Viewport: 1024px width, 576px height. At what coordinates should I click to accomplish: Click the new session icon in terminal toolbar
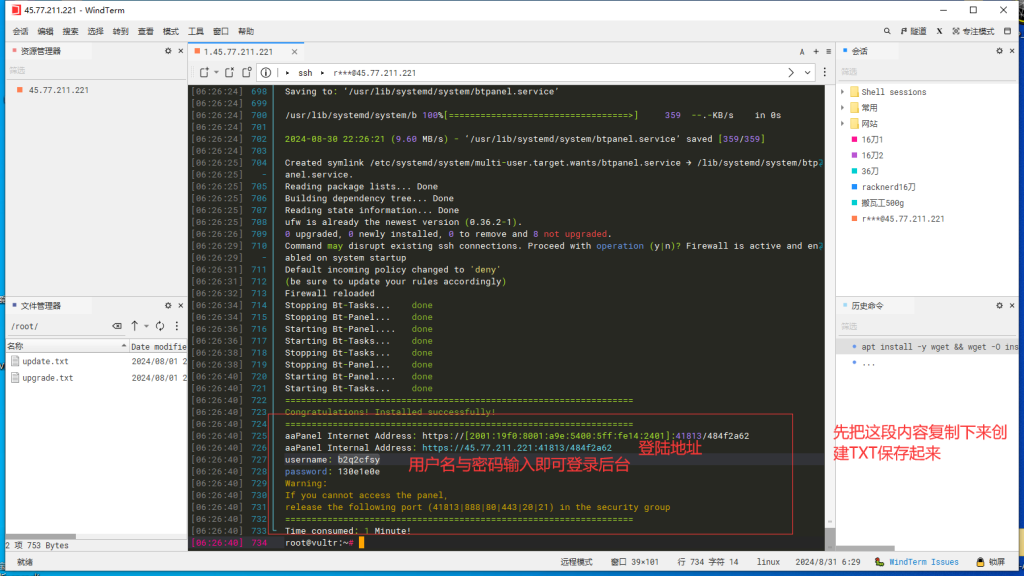click(204, 72)
